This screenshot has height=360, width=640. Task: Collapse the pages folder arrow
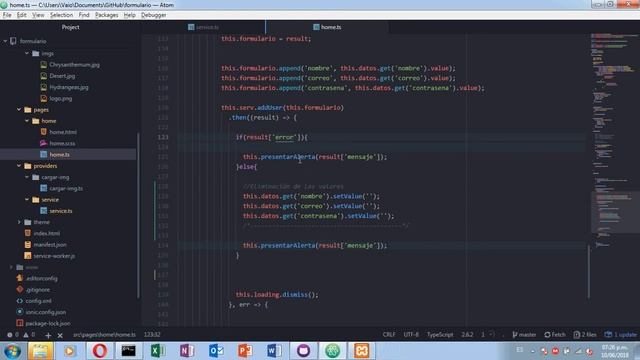(19, 109)
